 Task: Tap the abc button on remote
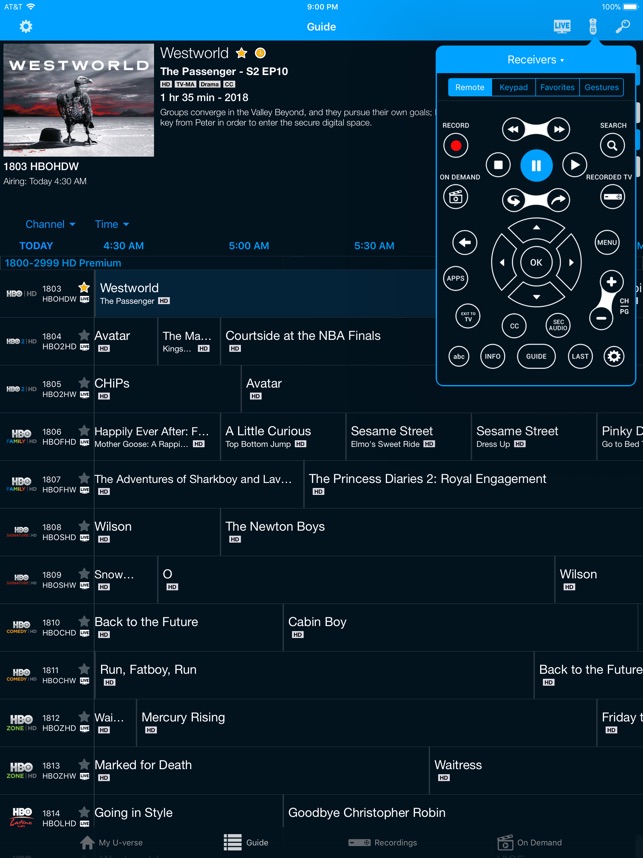[x=459, y=356]
